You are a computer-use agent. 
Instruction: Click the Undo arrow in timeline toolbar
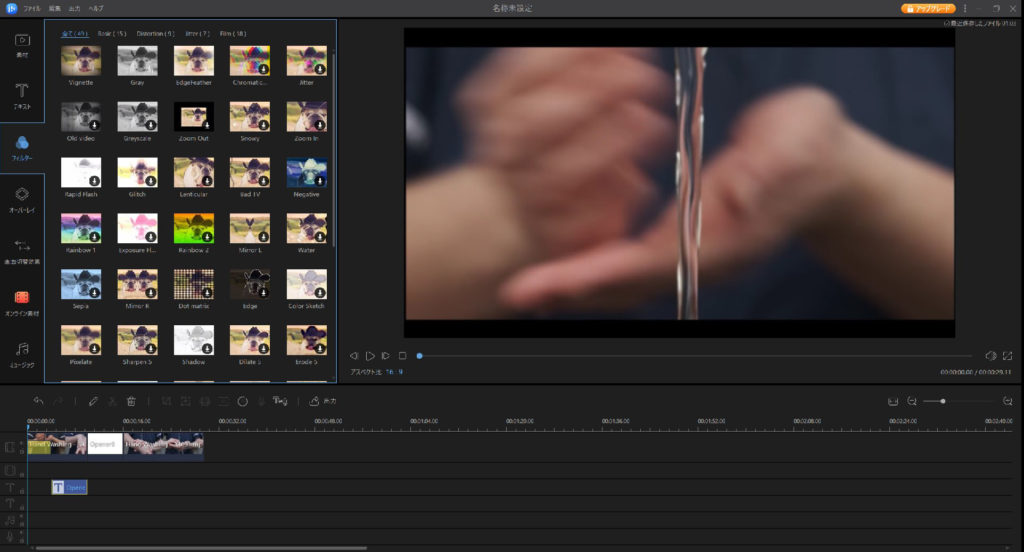tap(39, 401)
